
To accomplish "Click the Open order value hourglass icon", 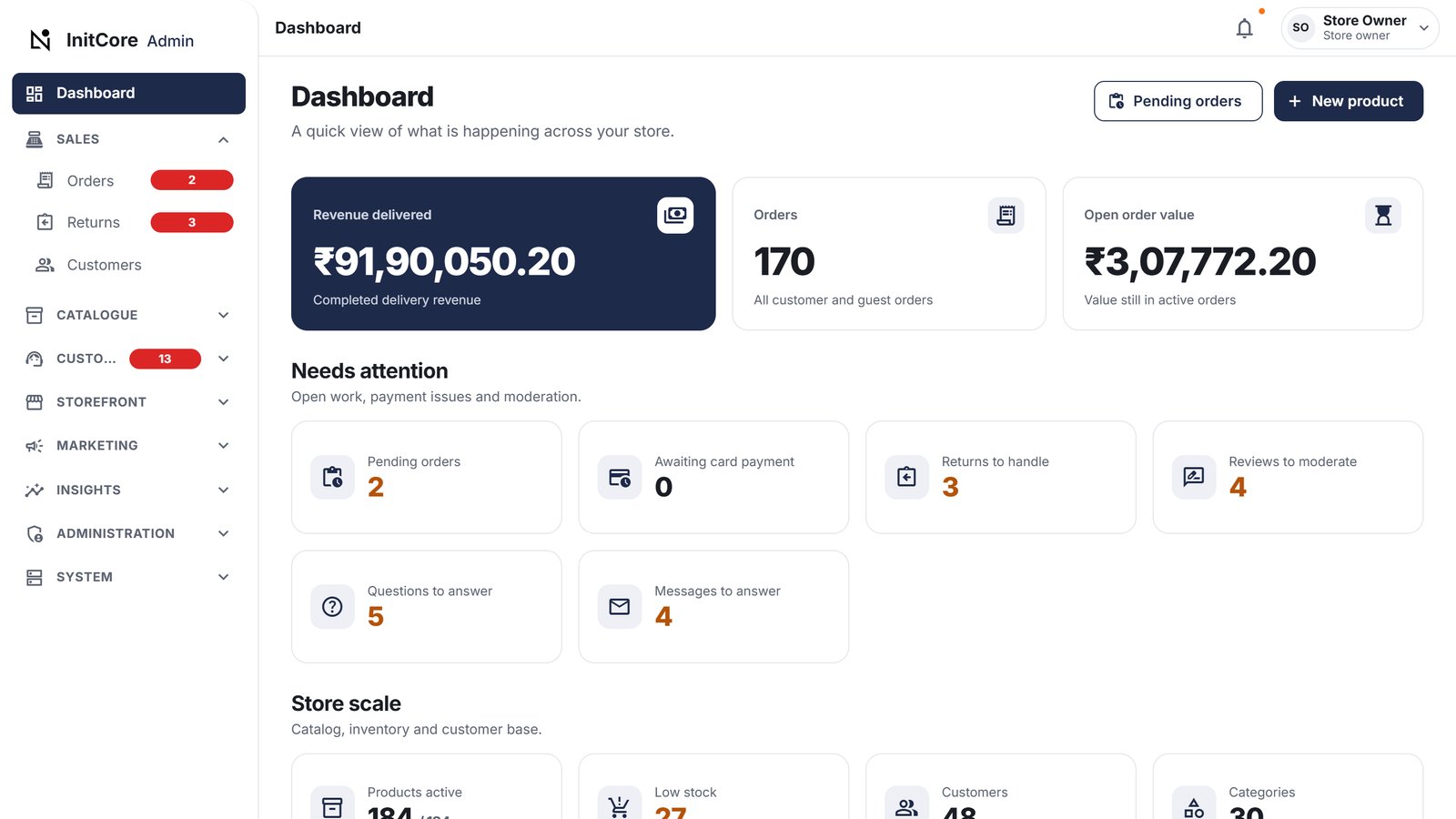I will (x=1383, y=215).
